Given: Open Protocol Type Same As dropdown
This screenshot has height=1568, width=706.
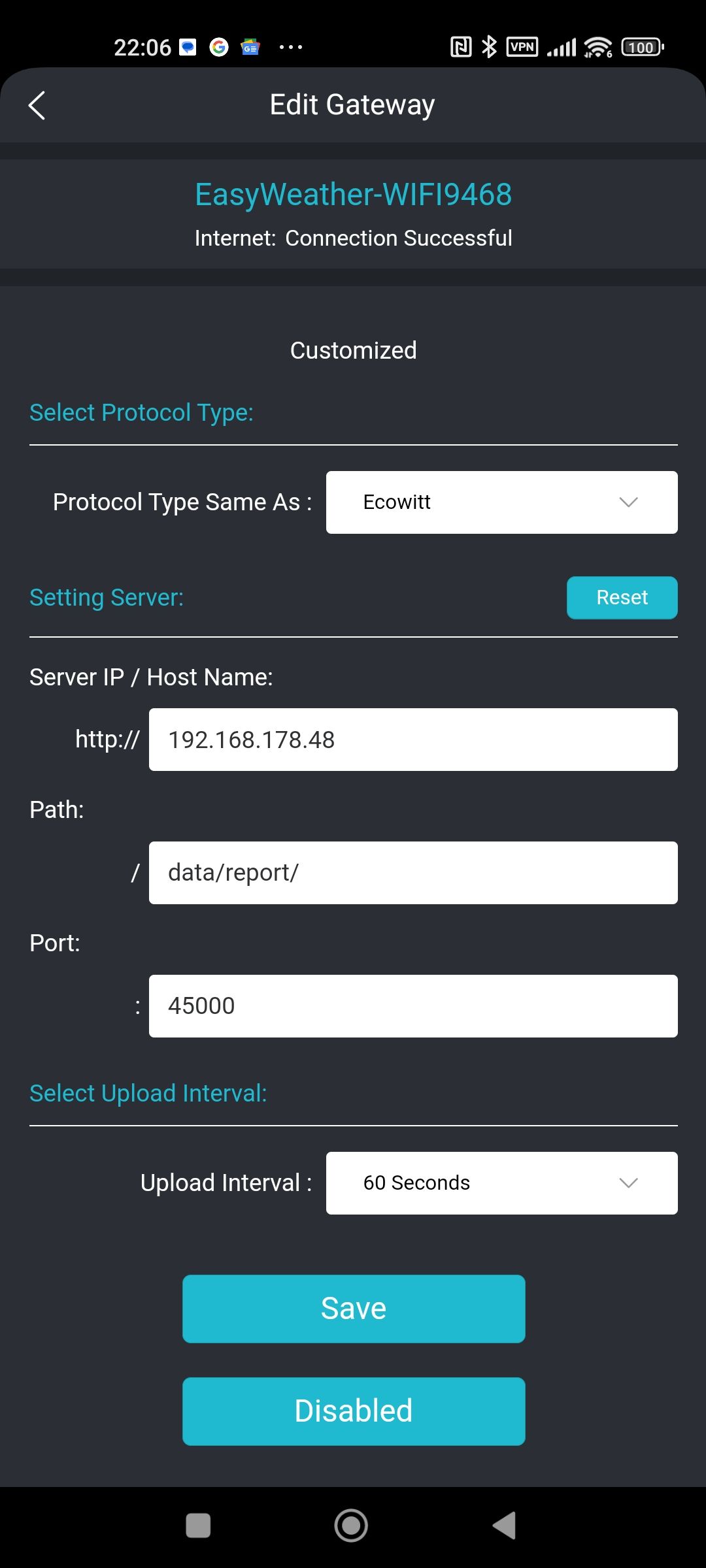Looking at the screenshot, I should [501, 502].
